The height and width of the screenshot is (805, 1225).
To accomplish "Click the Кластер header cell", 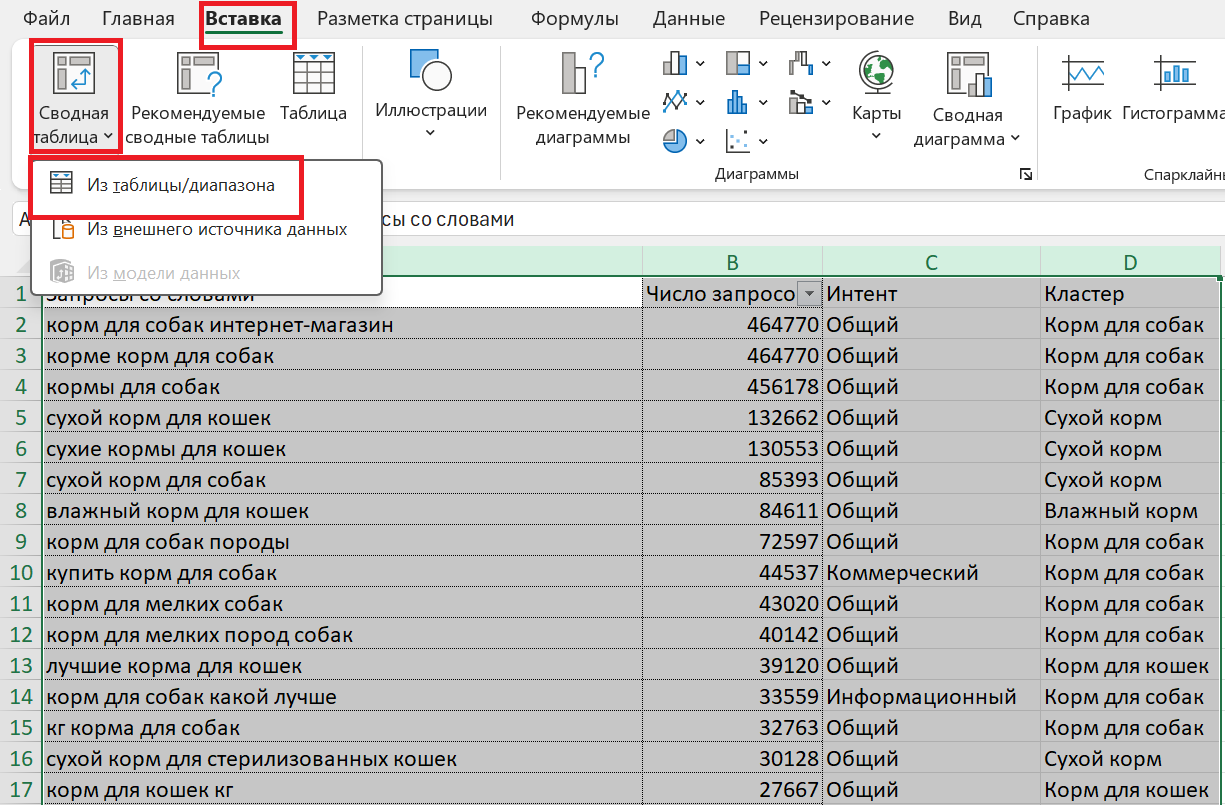I will point(1130,294).
